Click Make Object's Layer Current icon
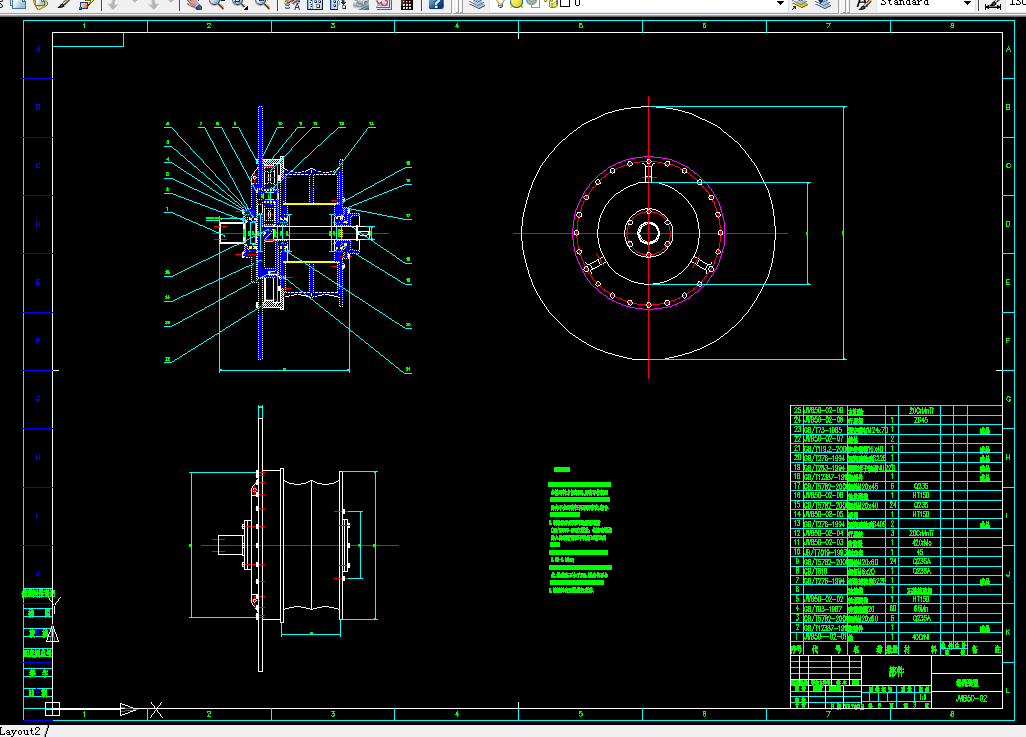The image size is (1026, 737). pos(800,4)
